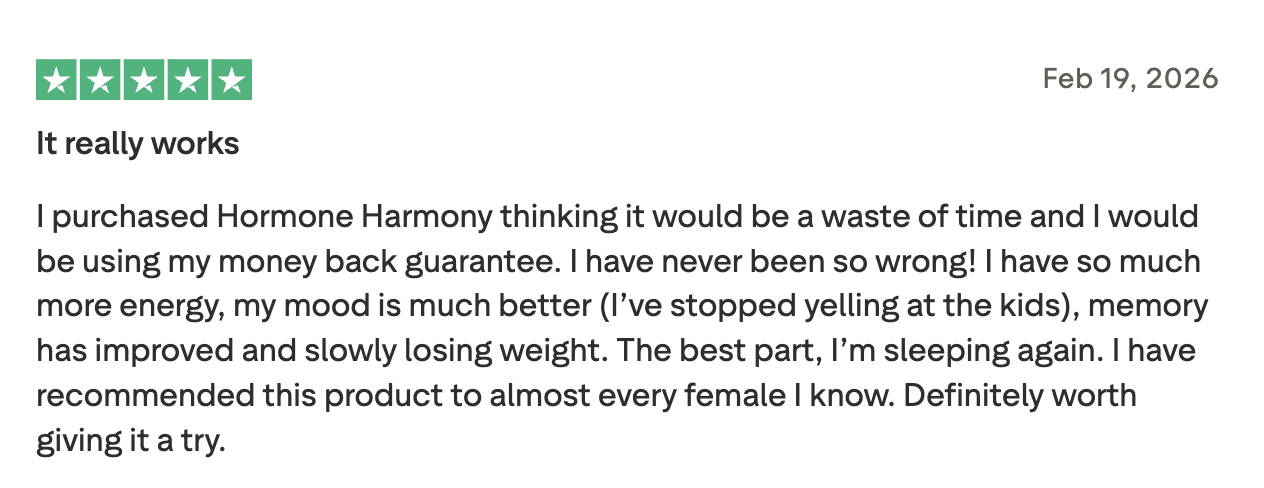The width and height of the screenshot is (1264, 488).
Task: Click the third star in rating
Action: [144, 81]
